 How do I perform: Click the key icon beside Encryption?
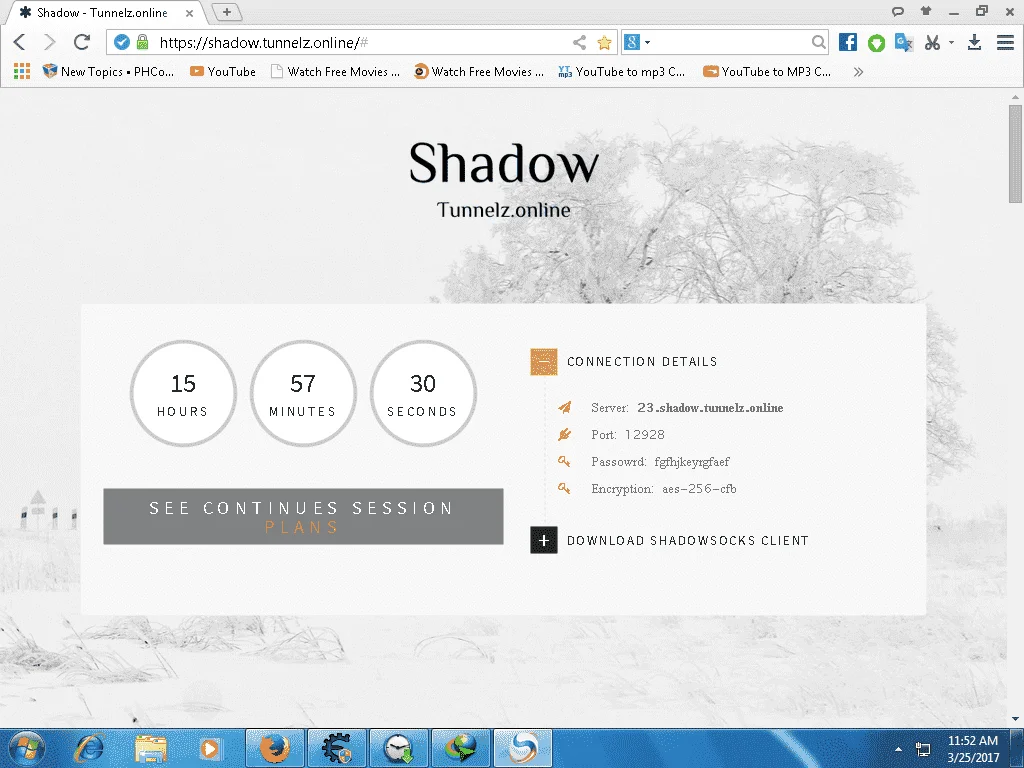click(564, 488)
